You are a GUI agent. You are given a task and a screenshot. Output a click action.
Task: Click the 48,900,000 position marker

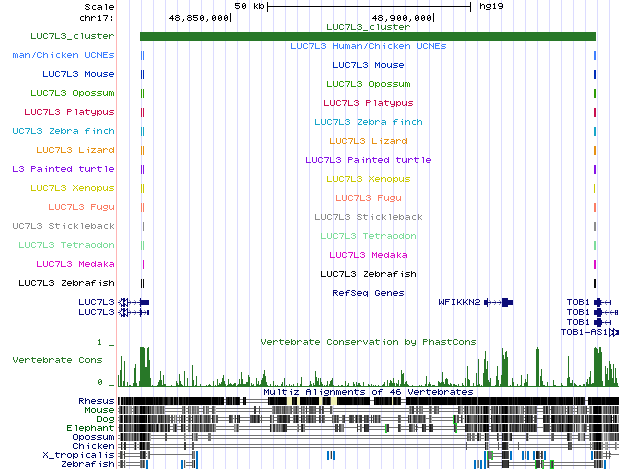click(402, 17)
